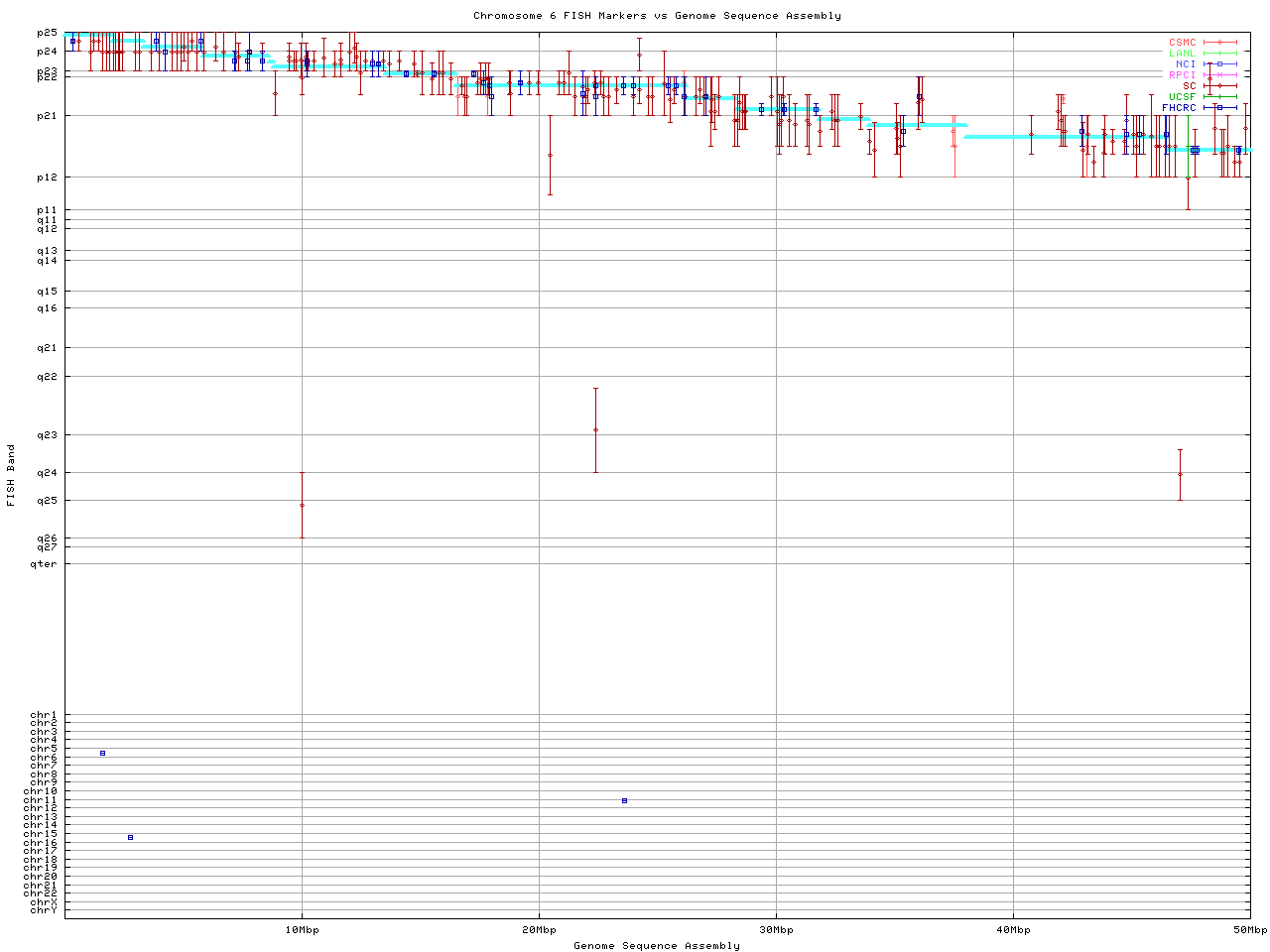Click the 20Mbp x-axis tick label

click(539, 930)
